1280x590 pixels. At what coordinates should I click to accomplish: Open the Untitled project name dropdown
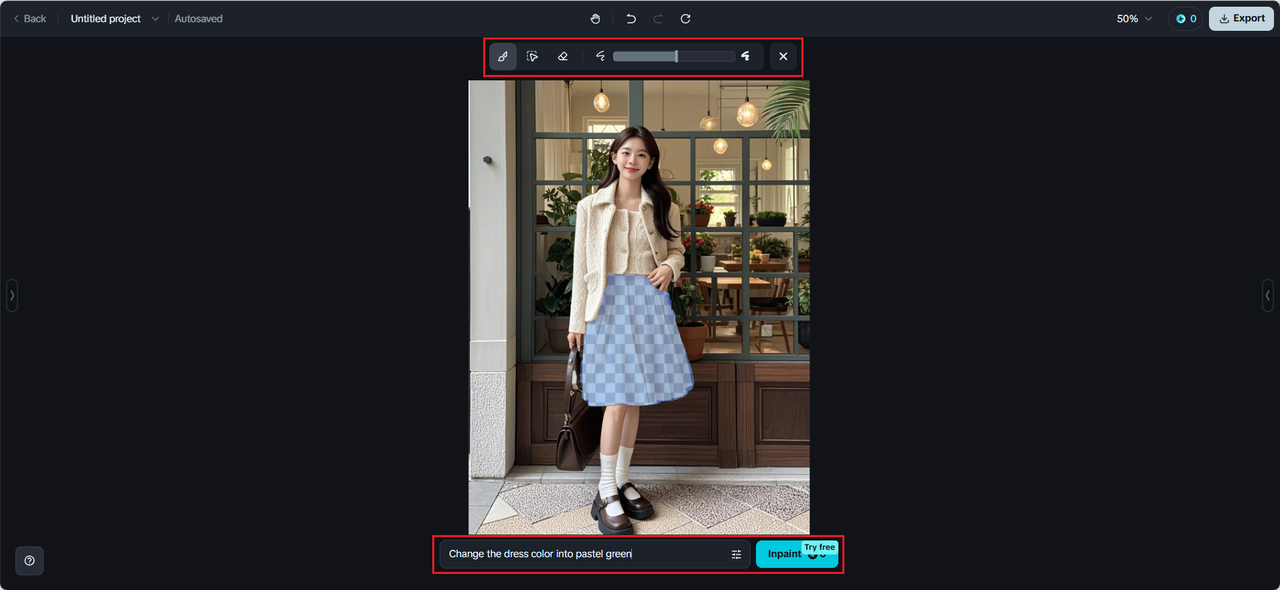(x=114, y=19)
